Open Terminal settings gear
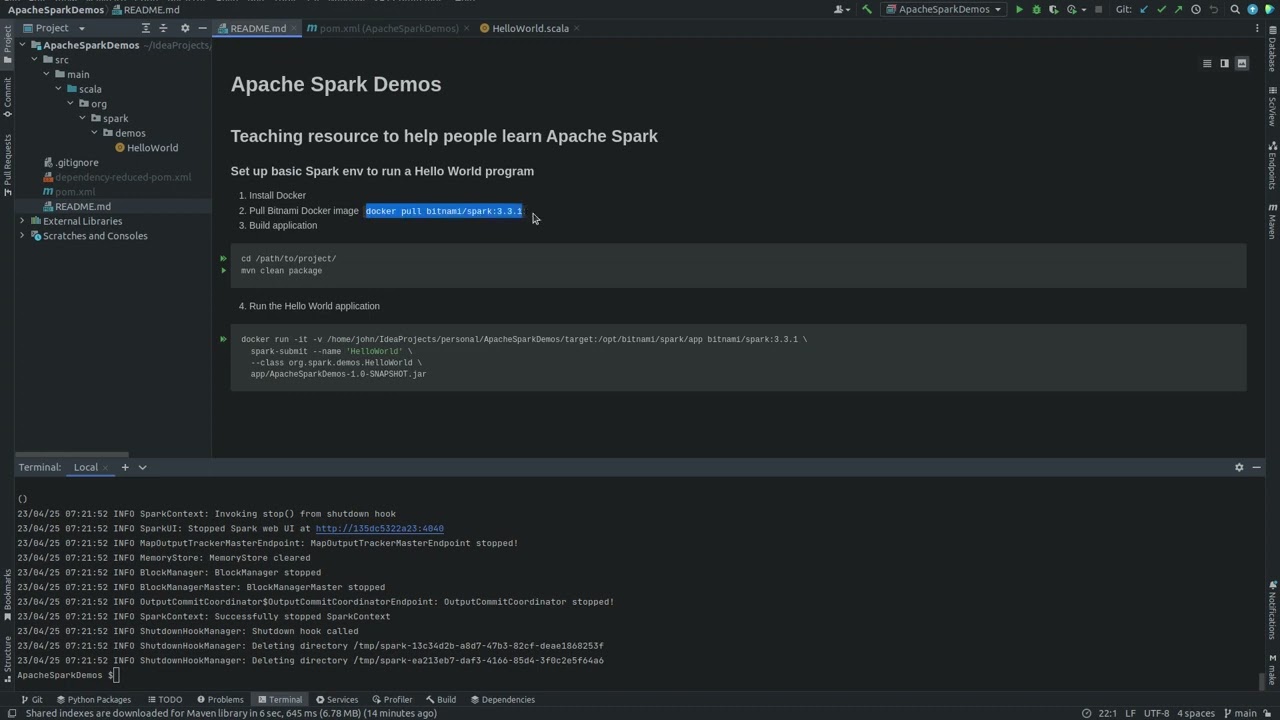This screenshot has height=720, width=1280. pyautogui.click(x=1239, y=467)
